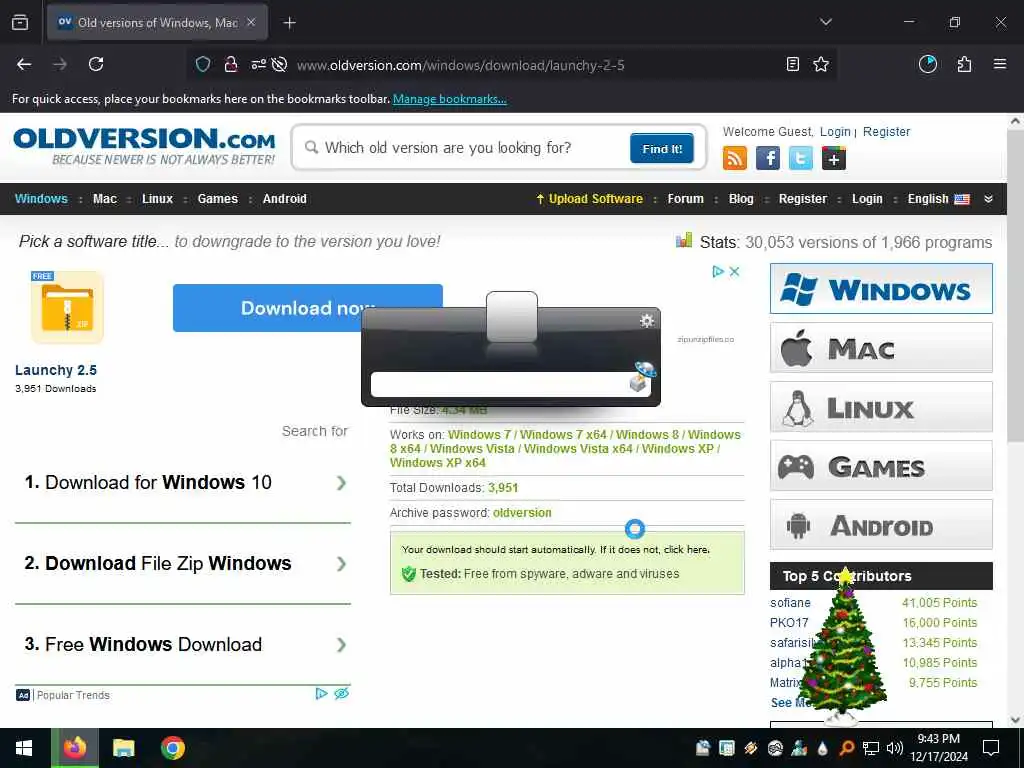Click the plus share icon
Image resolution: width=1024 pixels, height=768 pixels.
833,158
